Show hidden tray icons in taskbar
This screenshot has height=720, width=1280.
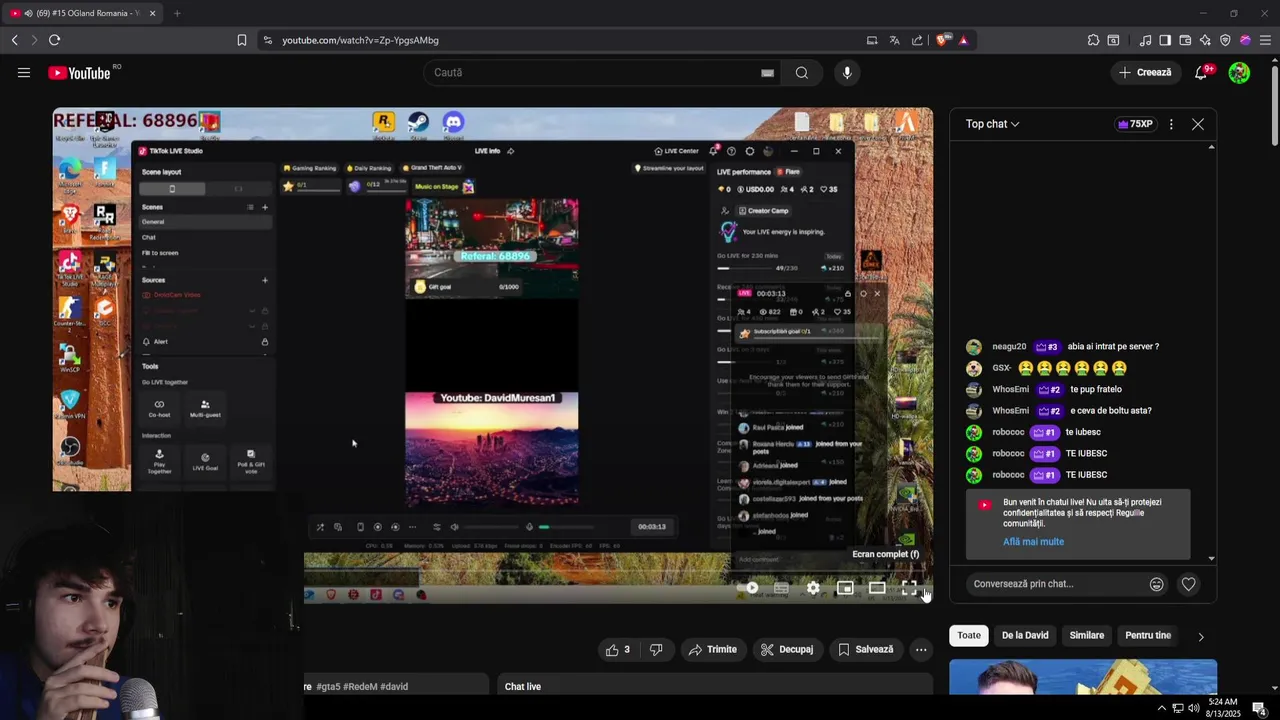(x=1161, y=708)
